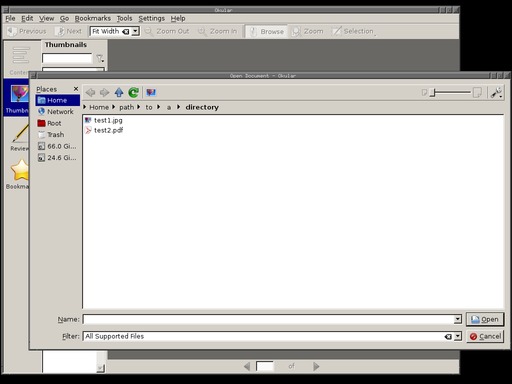Select Trash in the Places panel
The image size is (512, 384).
click(58, 135)
